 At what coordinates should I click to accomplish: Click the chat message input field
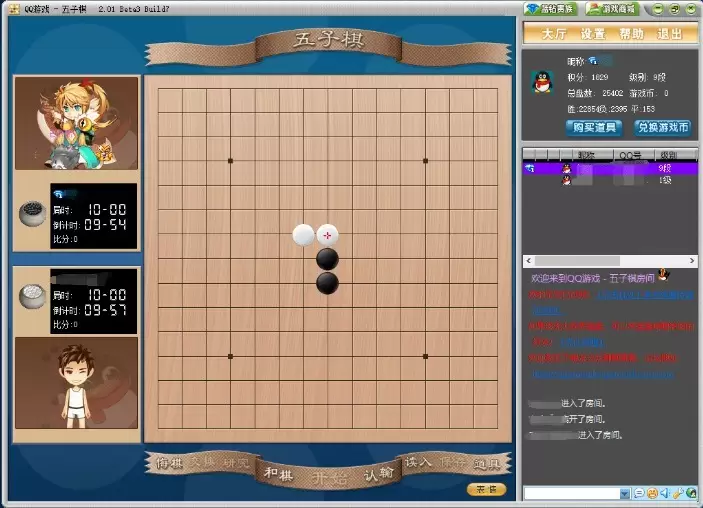point(572,494)
